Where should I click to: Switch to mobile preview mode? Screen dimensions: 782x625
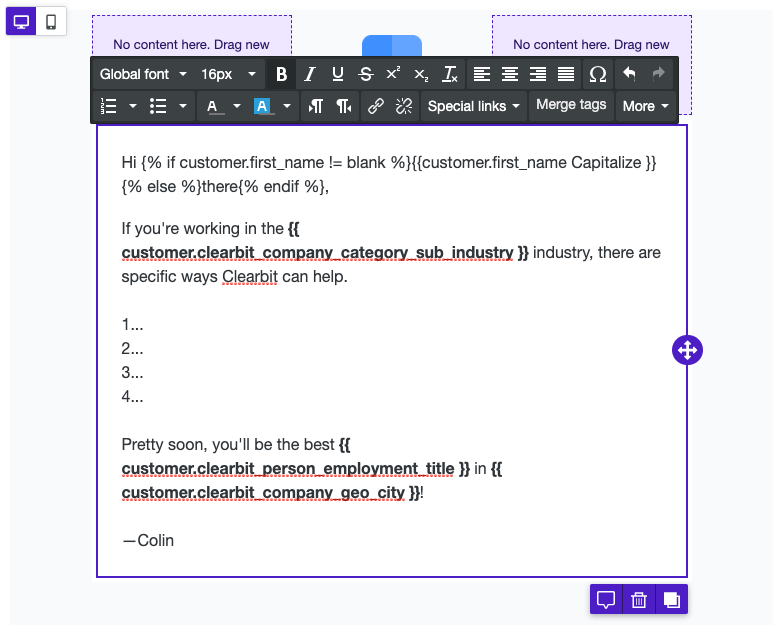[51, 21]
